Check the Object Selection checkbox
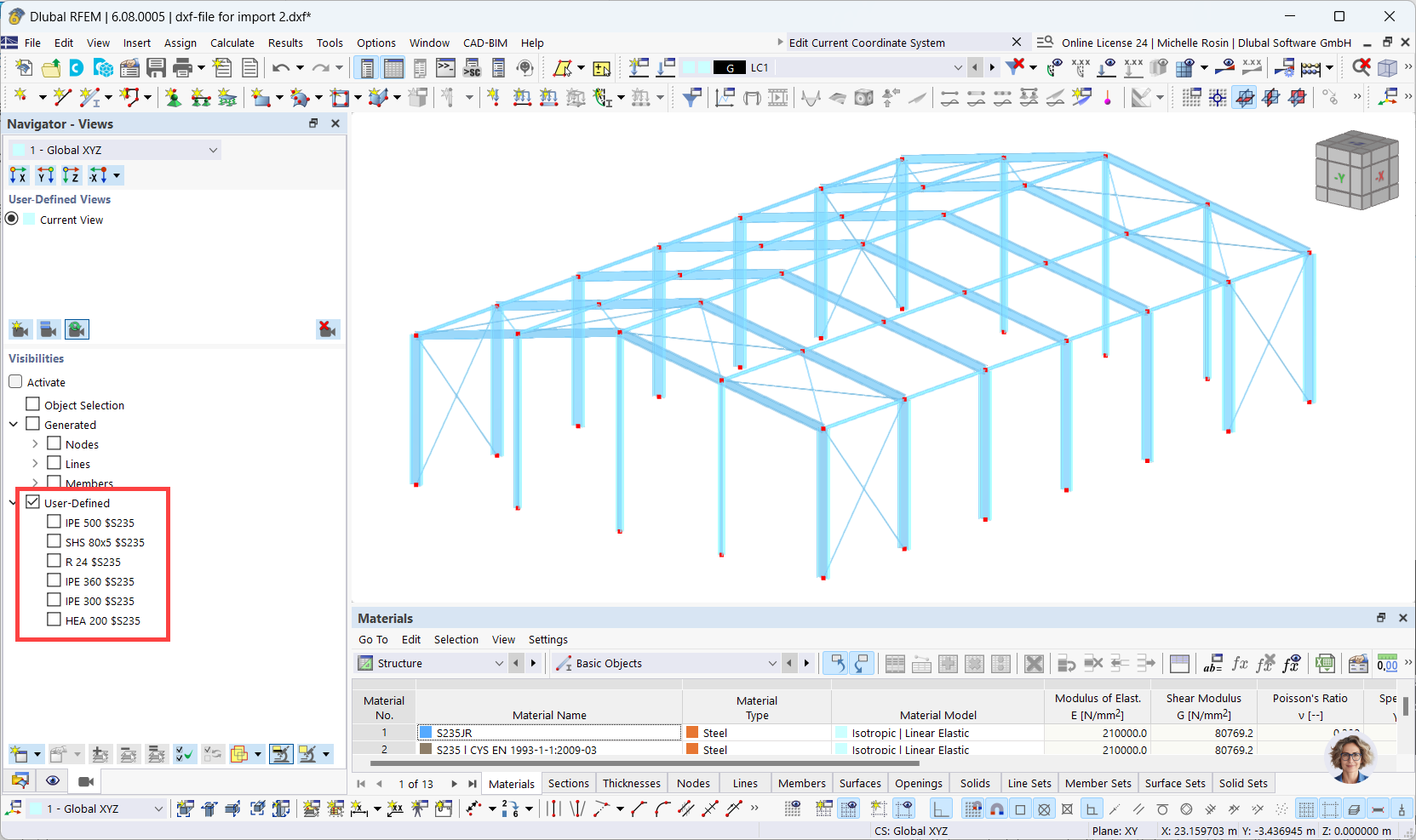 33,404
